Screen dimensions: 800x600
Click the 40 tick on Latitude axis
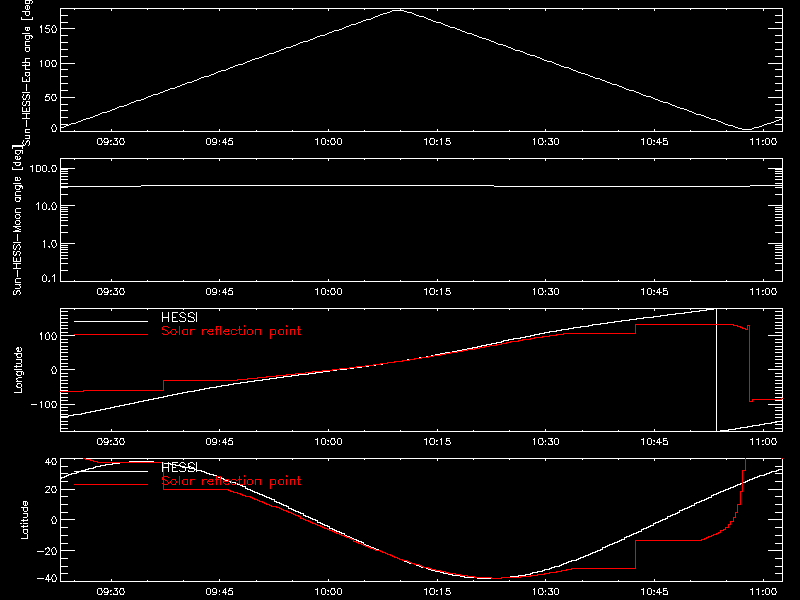coord(51,462)
